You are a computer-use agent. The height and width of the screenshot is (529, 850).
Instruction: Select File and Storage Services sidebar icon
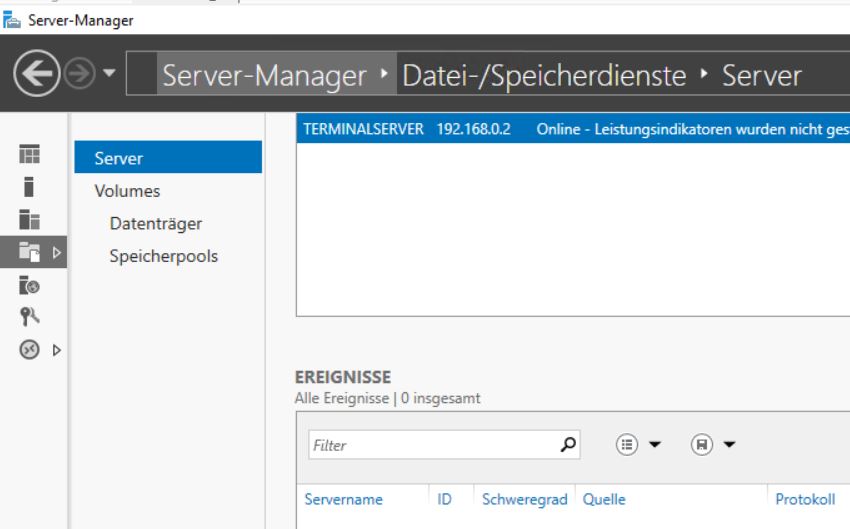tap(29, 252)
